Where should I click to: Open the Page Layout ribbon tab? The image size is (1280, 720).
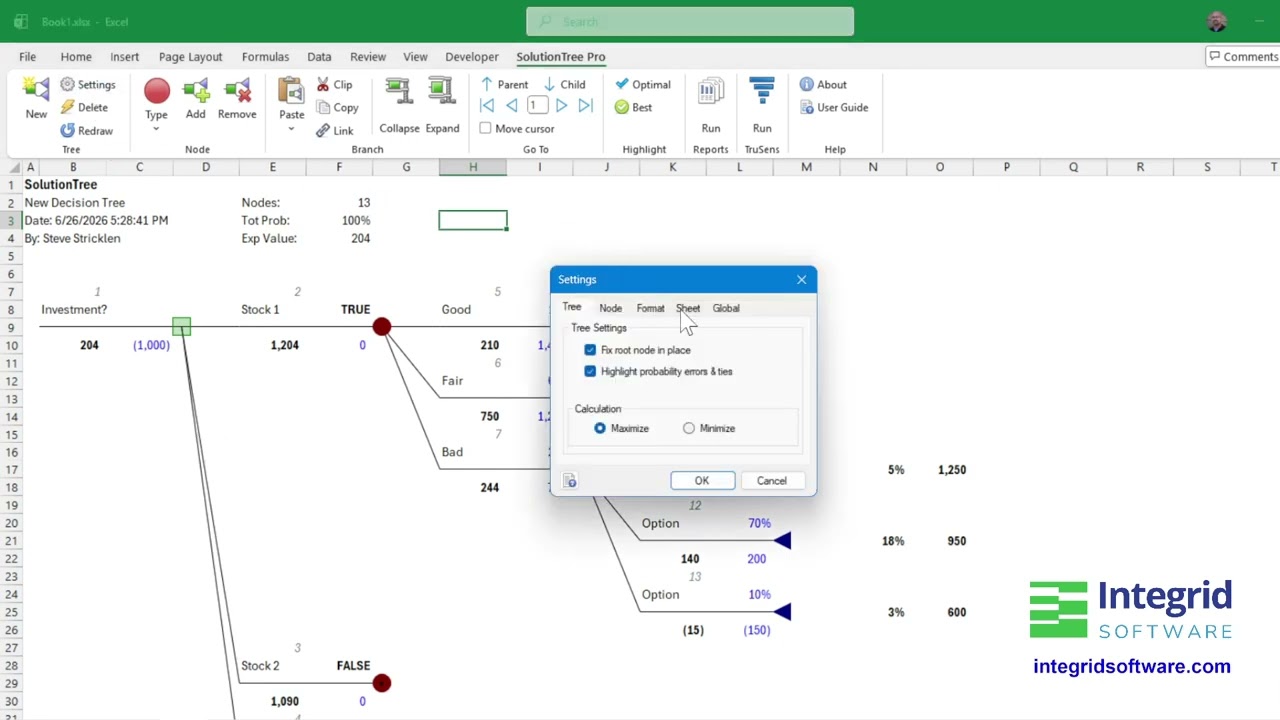click(190, 57)
